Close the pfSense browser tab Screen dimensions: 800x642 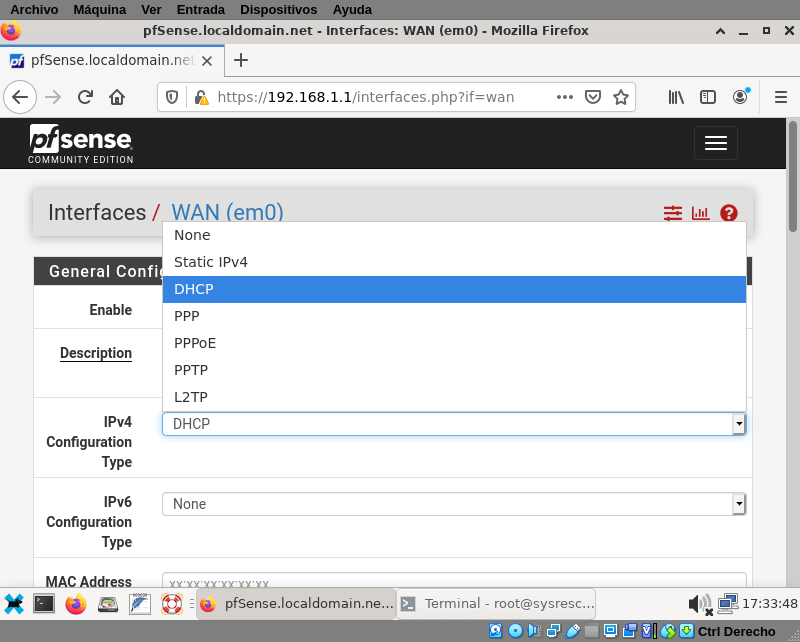coord(207,61)
